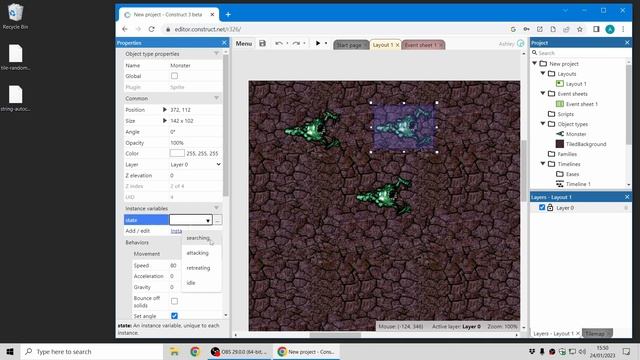Image resolution: width=640 pixels, height=360 pixels.
Task: Open the Instance variables link
Action: point(176,231)
